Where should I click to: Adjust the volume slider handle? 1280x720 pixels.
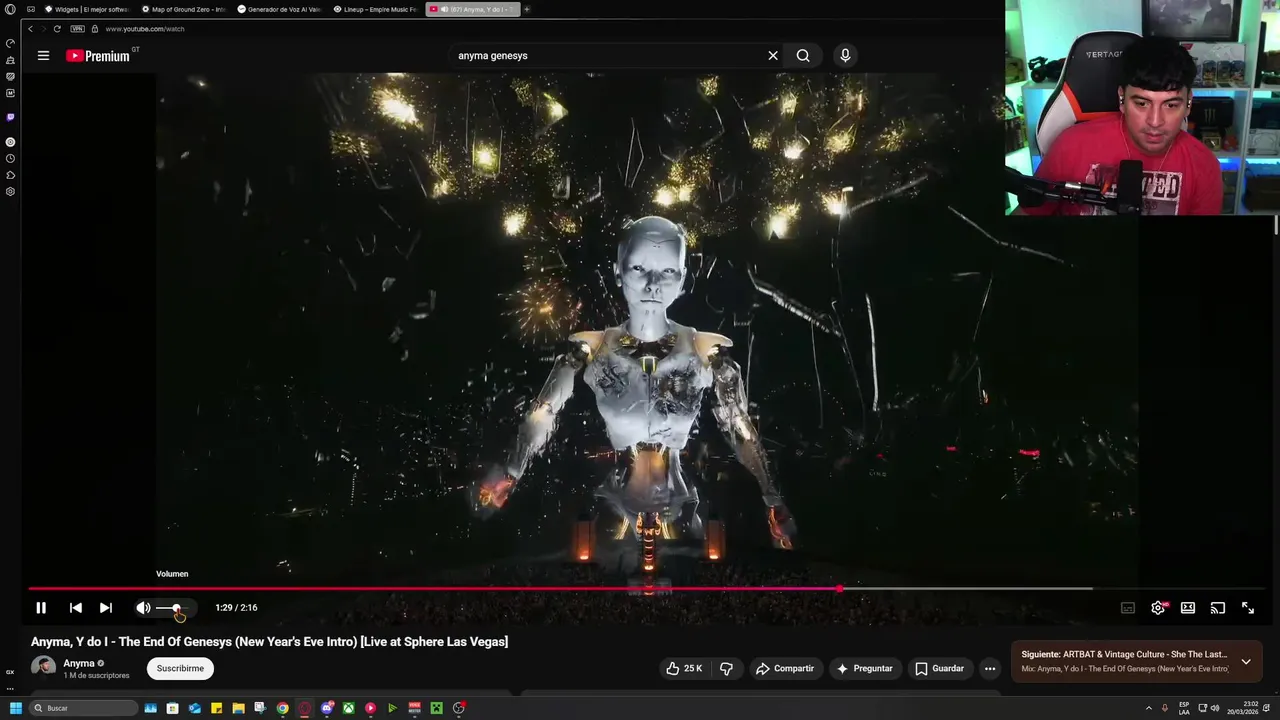tap(176, 608)
